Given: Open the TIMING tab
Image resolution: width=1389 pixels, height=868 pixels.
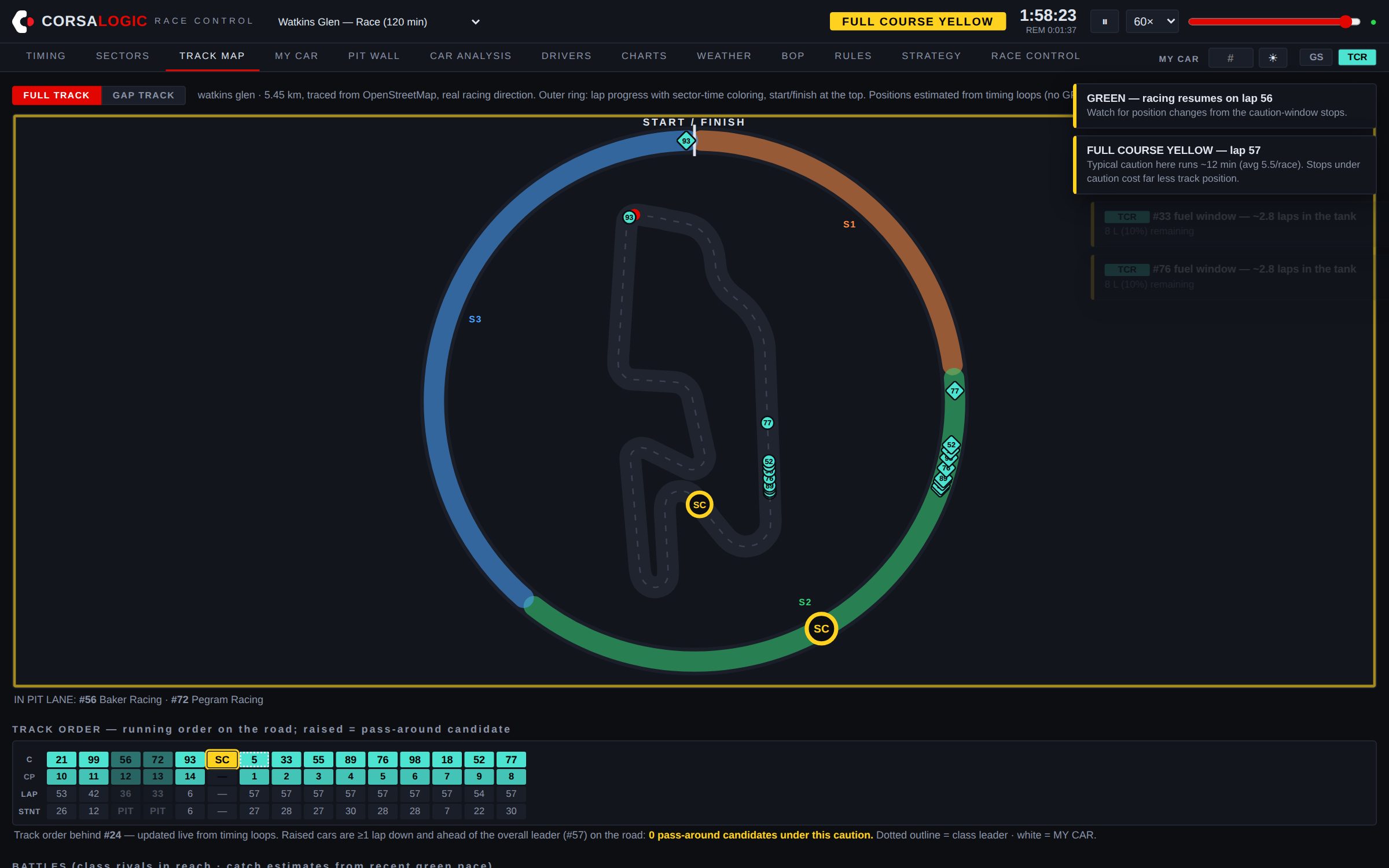Looking at the screenshot, I should [x=46, y=56].
